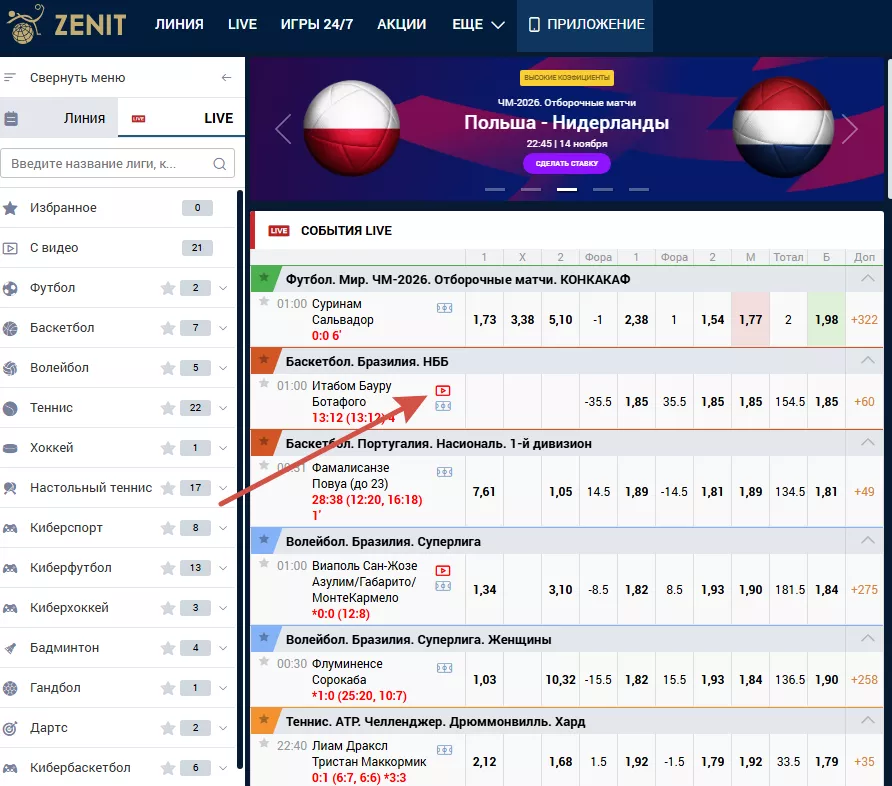Select the third banner slide indicator
892x786 pixels.
click(x=567, y=189)
